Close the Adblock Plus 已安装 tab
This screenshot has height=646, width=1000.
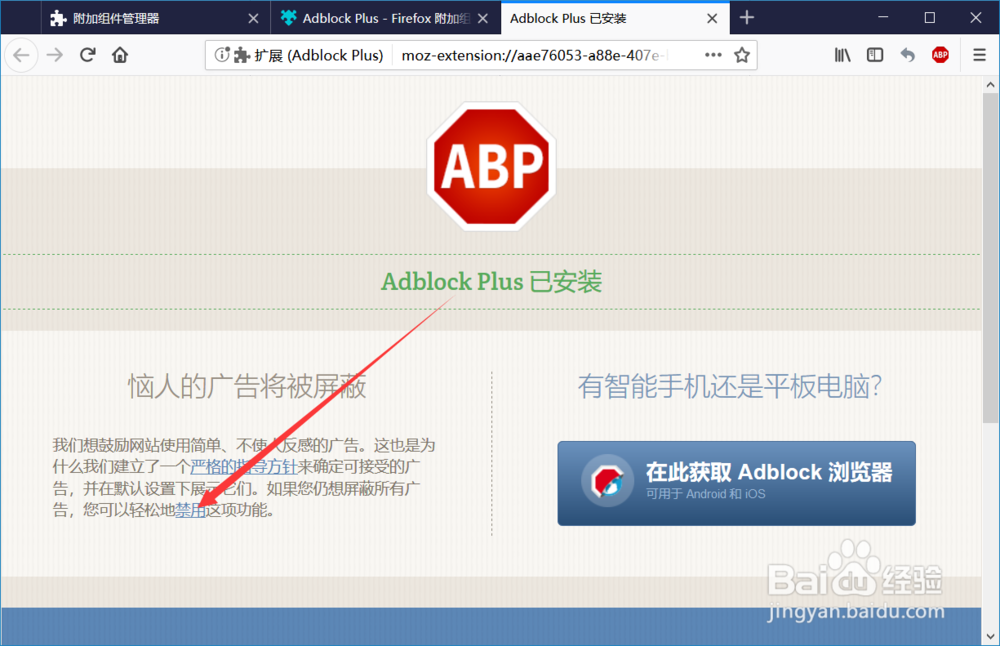712,18
